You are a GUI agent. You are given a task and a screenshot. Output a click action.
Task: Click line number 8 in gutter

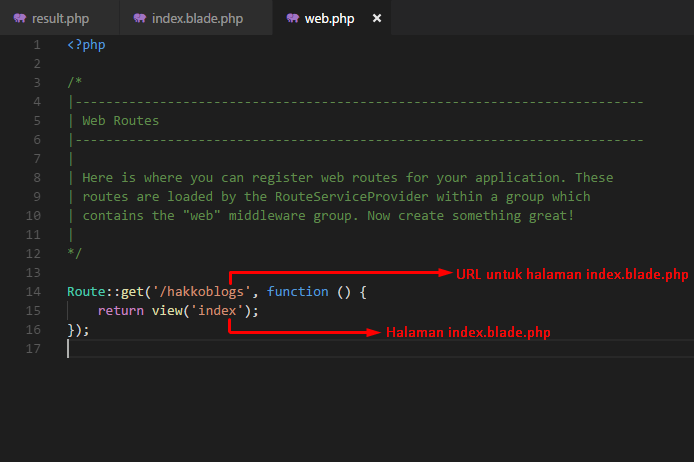37,178
